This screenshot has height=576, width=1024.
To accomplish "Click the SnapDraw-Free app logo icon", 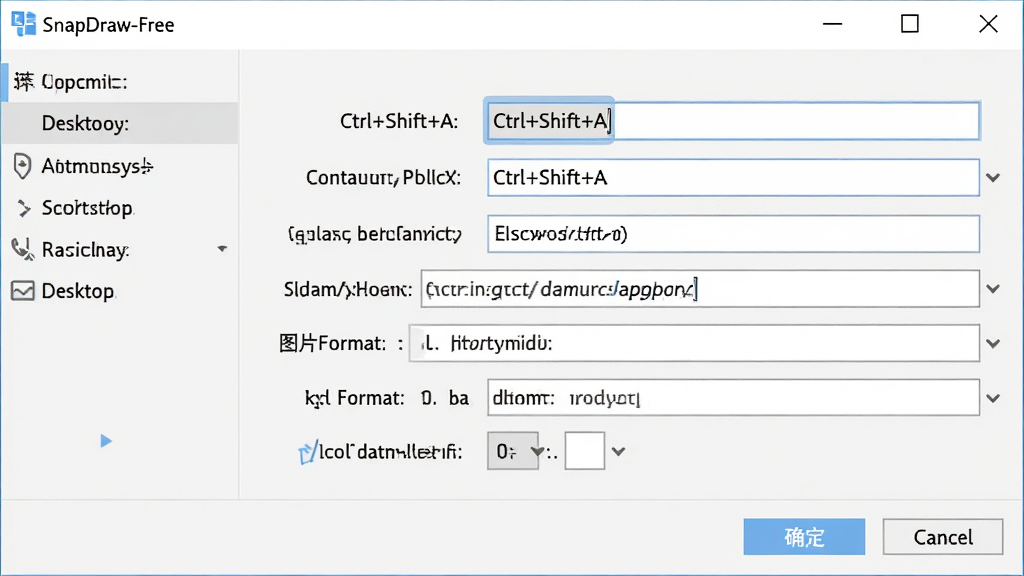I will point(24,24).
